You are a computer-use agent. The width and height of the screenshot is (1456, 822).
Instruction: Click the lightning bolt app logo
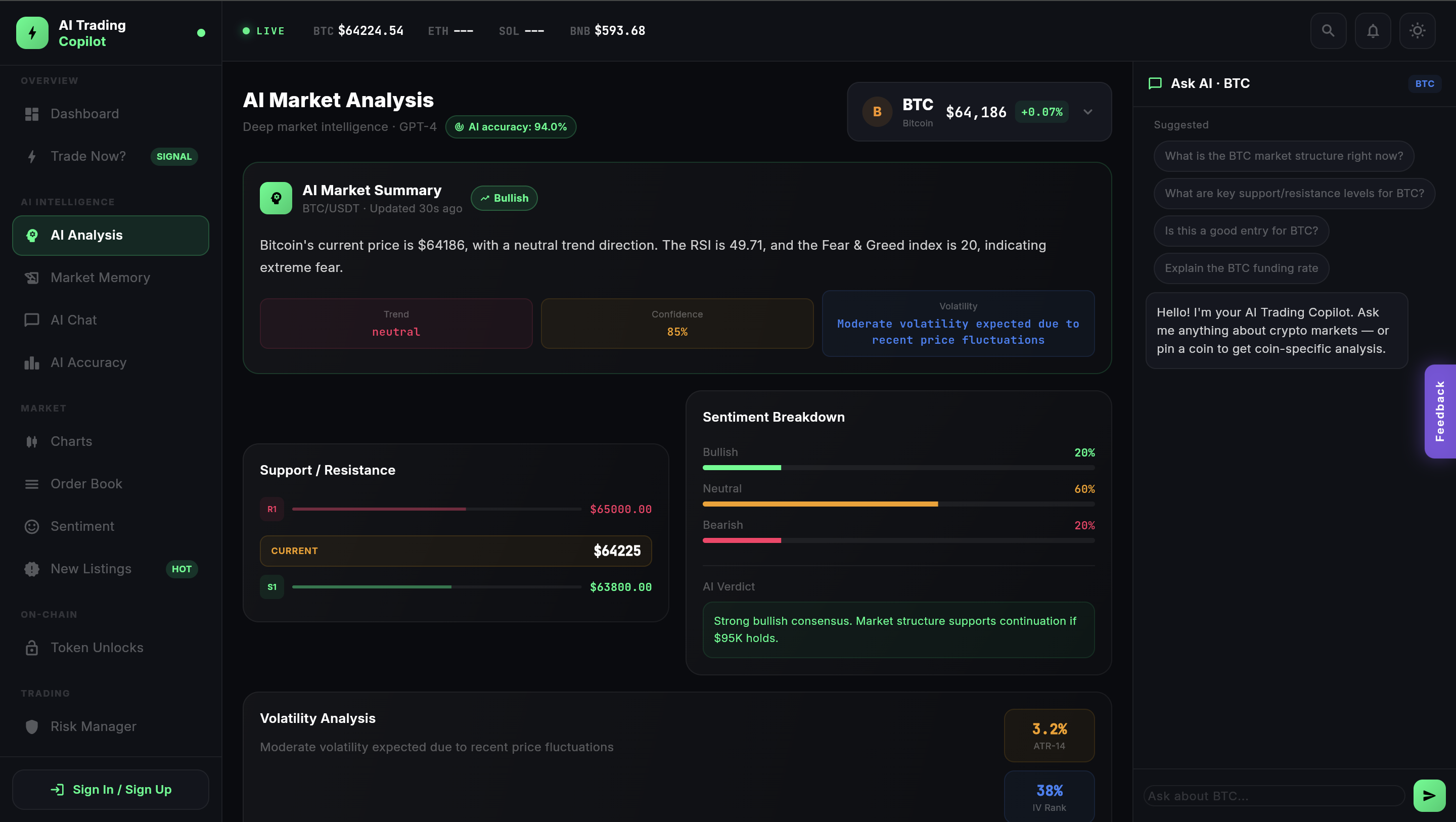(32, 33)
